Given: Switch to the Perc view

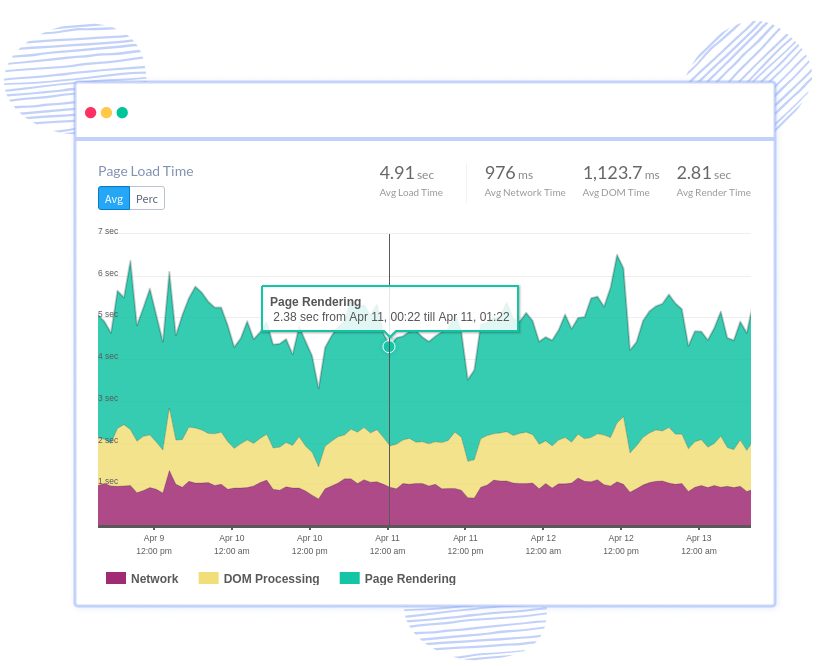Looking at the screenshot, I should click(147, 198).
